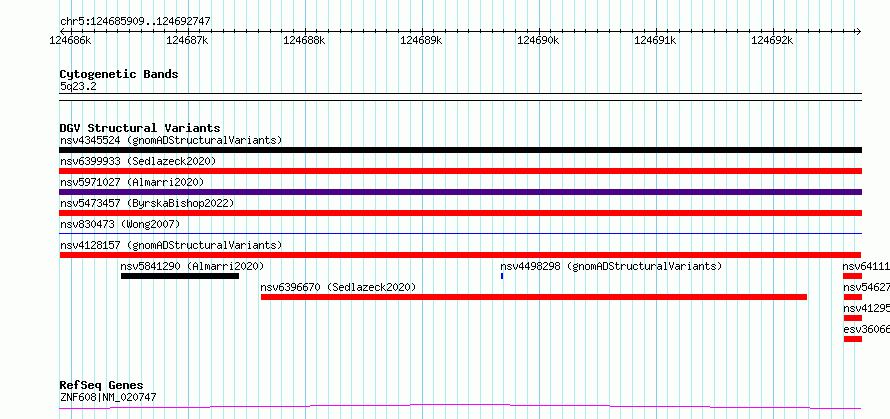Open the nsv6399933 (Sedlazeck2020) label

[138, 161]
